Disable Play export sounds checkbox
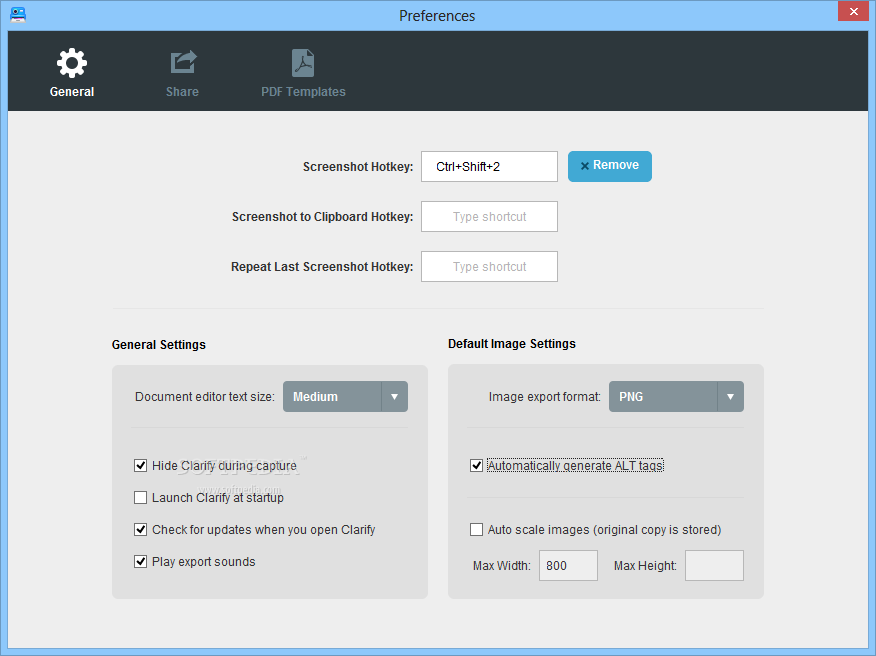The height and width of the screenshot is (656, 876). [140, 562]
